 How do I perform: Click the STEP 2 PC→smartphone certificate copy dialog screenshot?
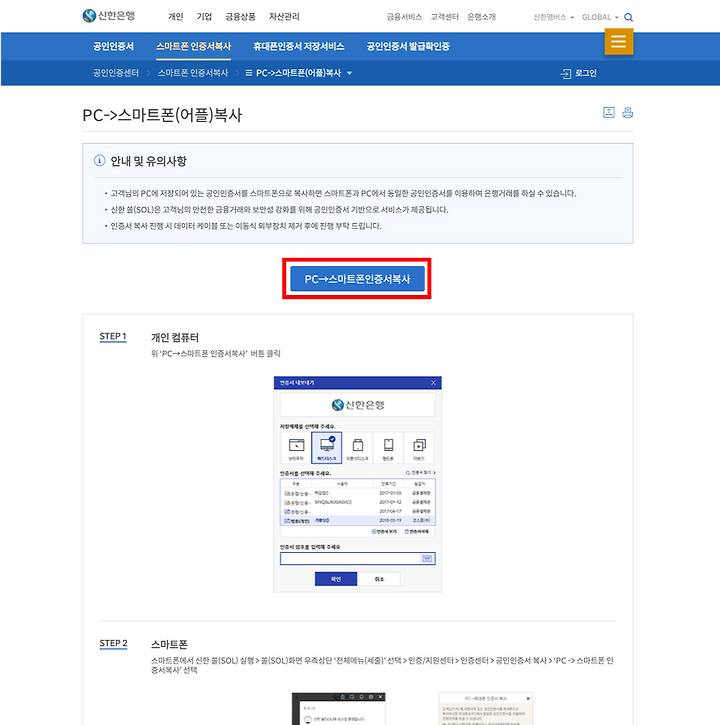(x=486, y=709)
